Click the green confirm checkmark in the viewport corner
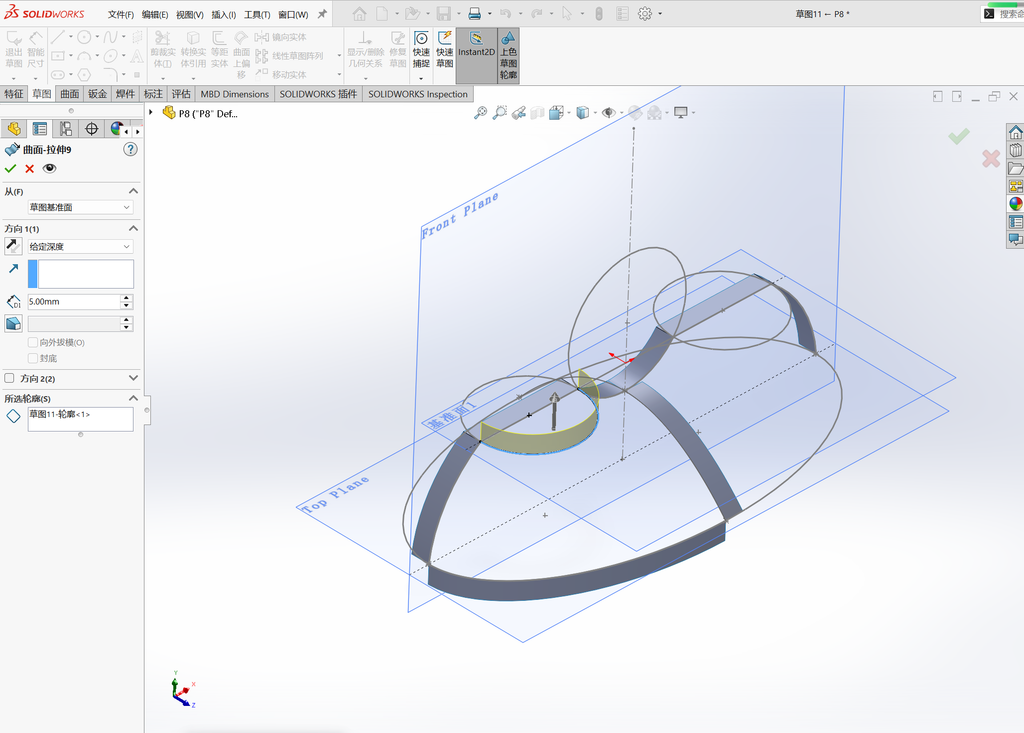The width and height of the screenshot is (1024, 733). 959,136
